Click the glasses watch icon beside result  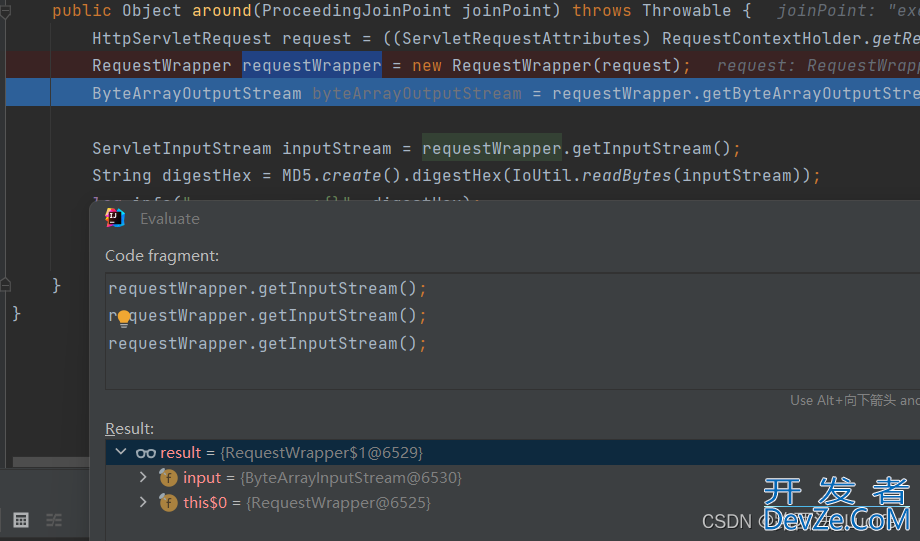coord(146,453)
